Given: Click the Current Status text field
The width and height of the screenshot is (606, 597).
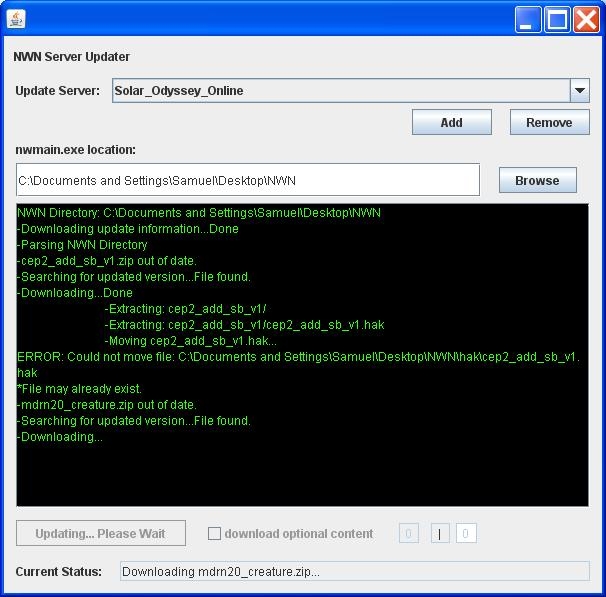Looking at the screenshot, I should 354,572.
